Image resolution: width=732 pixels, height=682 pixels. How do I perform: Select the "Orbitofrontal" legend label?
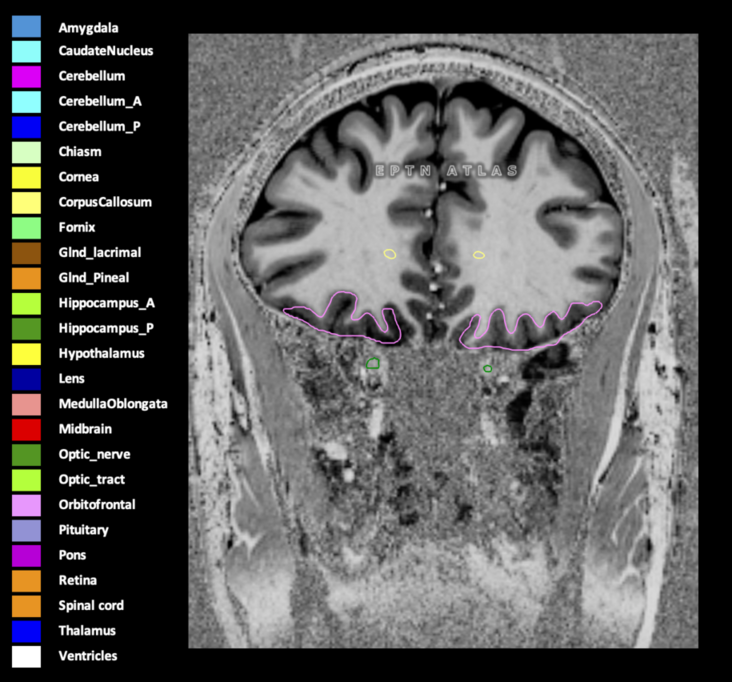tap(97, 505)
